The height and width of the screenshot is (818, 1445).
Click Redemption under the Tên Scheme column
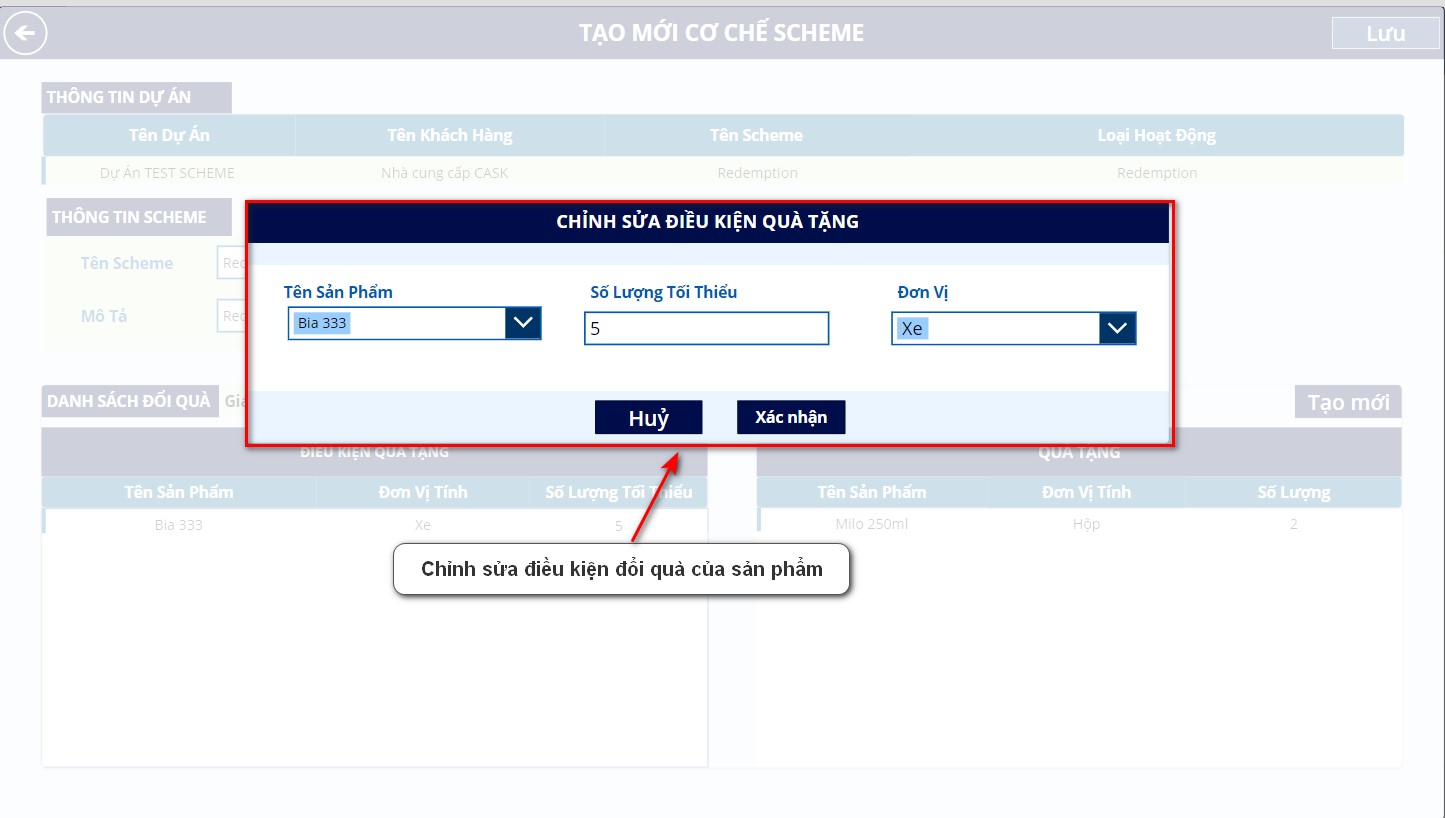click(x=757, y=173)
